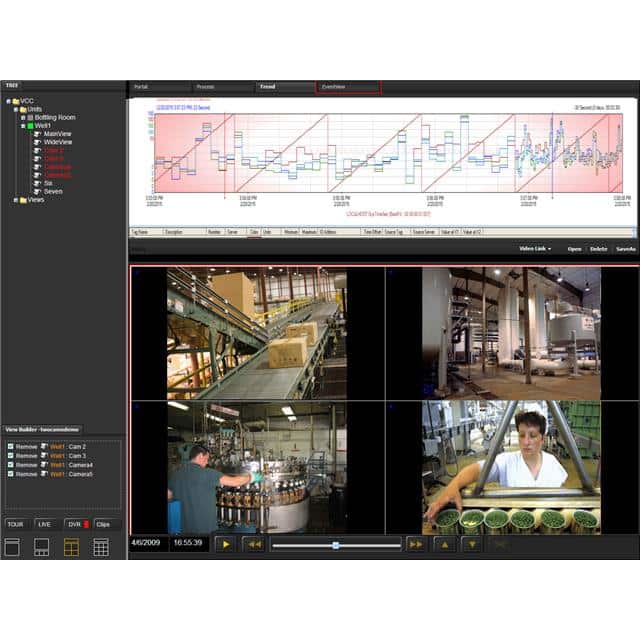Collapse the VCC root tree node
The width and height of the screenshot is (640, 640).
coord(7,101)
